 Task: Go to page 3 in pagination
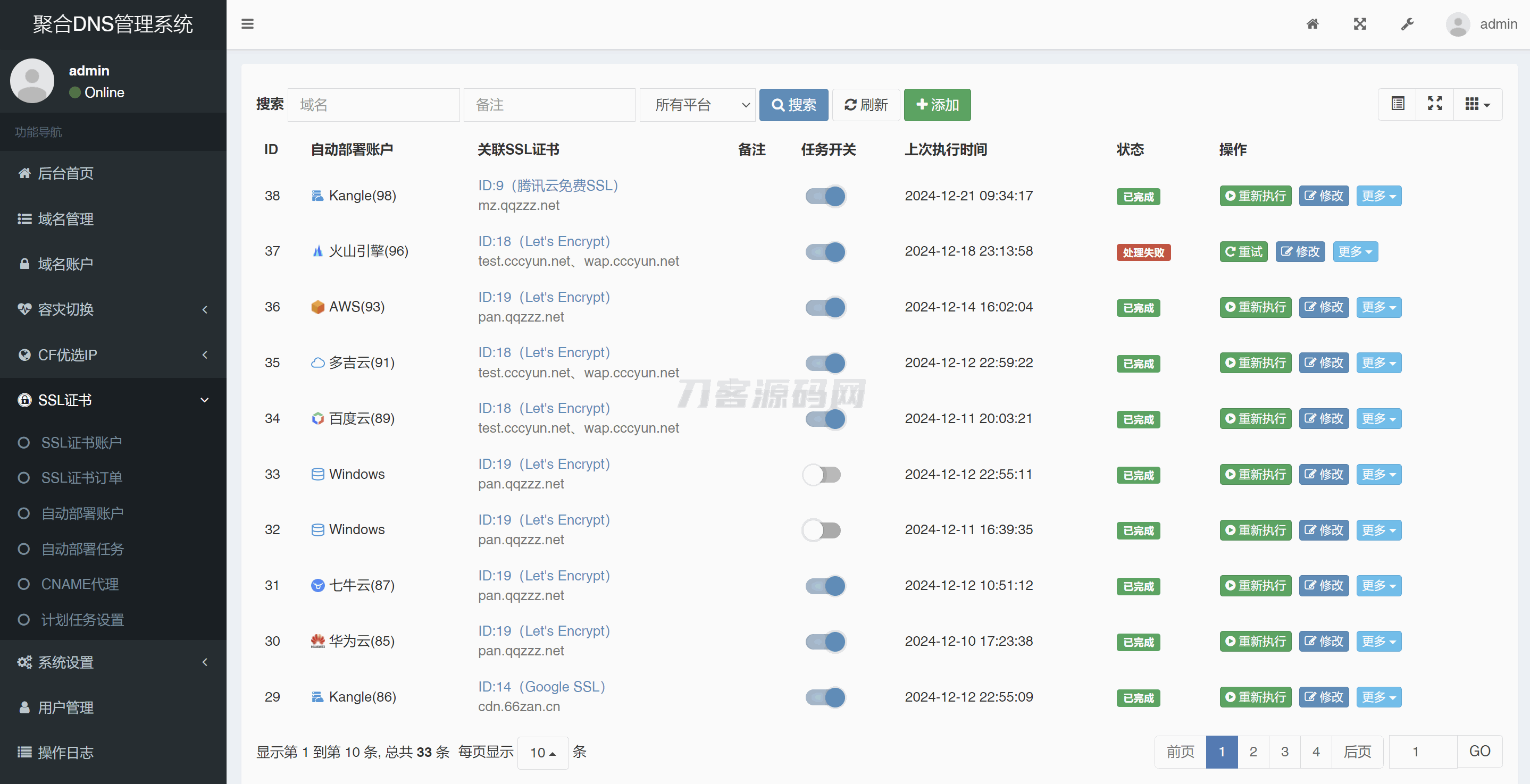tap(1284, 752)
